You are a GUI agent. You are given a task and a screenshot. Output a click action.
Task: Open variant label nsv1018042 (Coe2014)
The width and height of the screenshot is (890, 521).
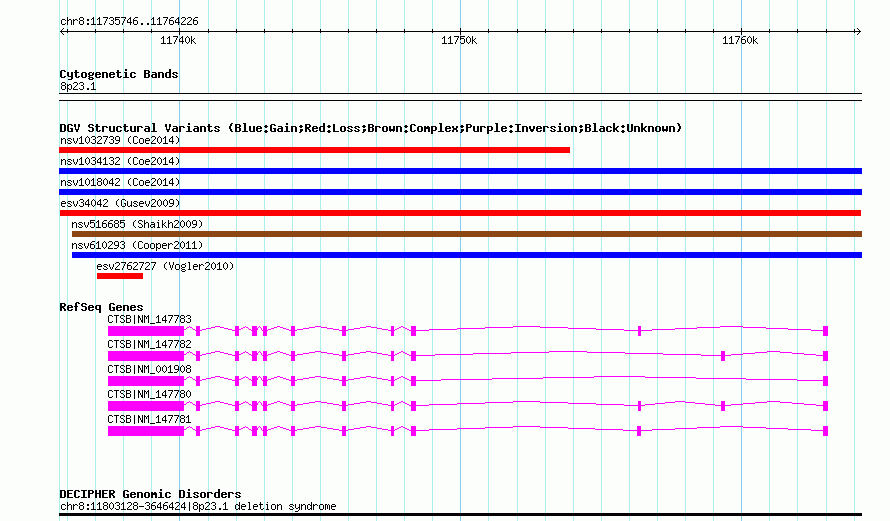(x=120, y=182)
